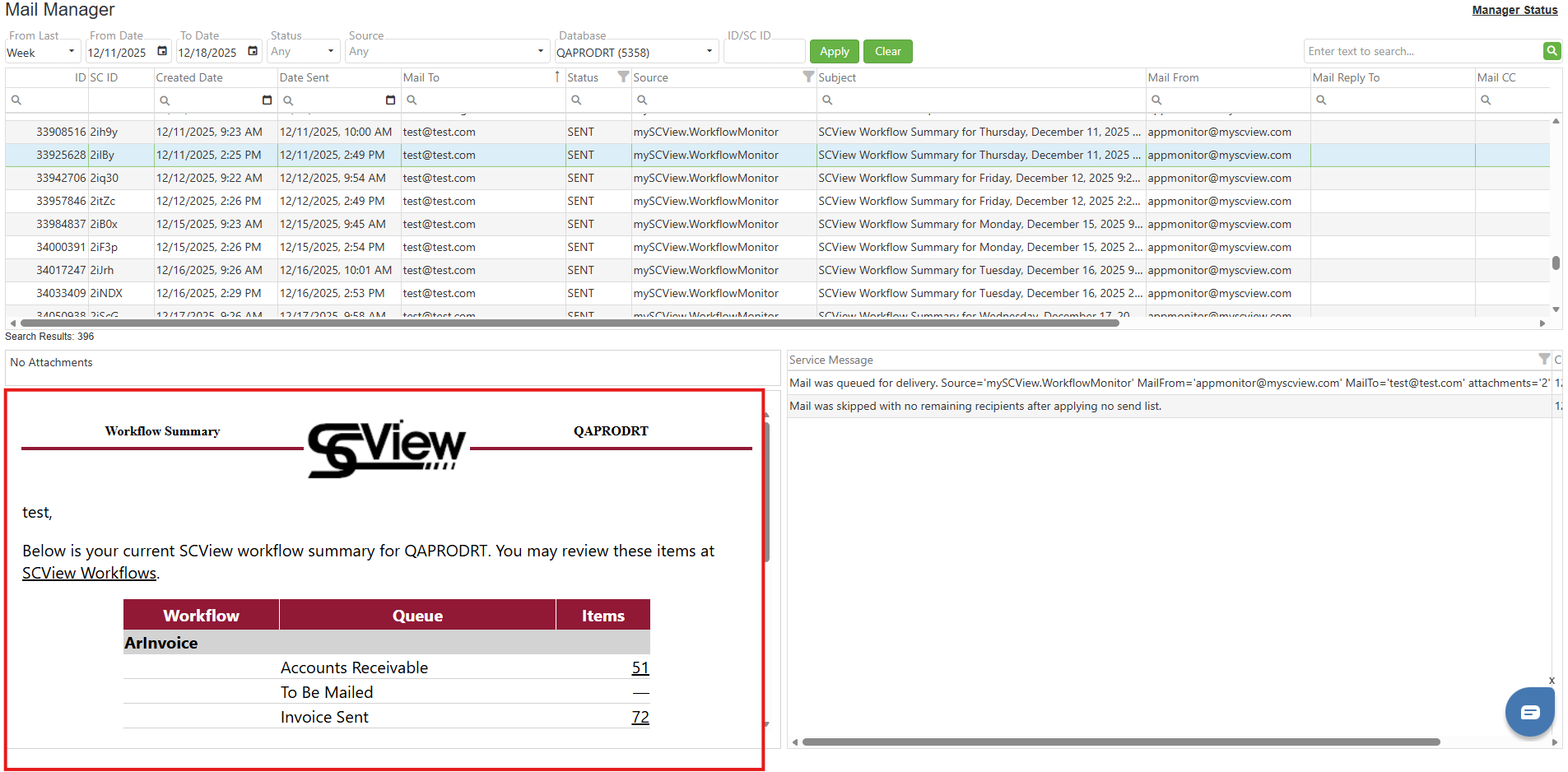Open Invoice Sent count 72 link
The height and width of the screenshot is (772, 1568).
(x=640, y=717)
